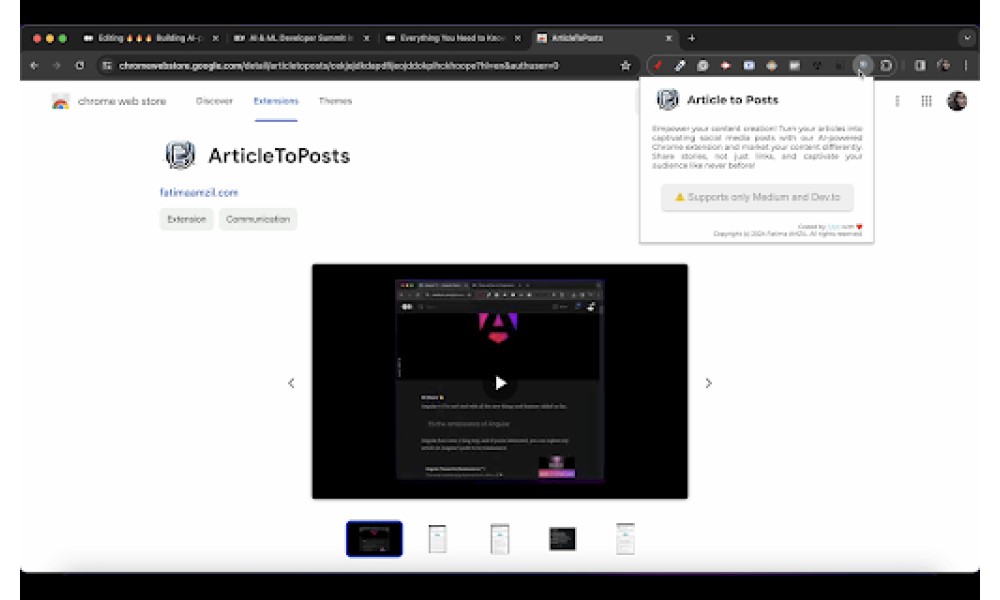This screenshot has height=600, width=1000.
Task: Play the extension demo video
Action: (x=500, y=383)
